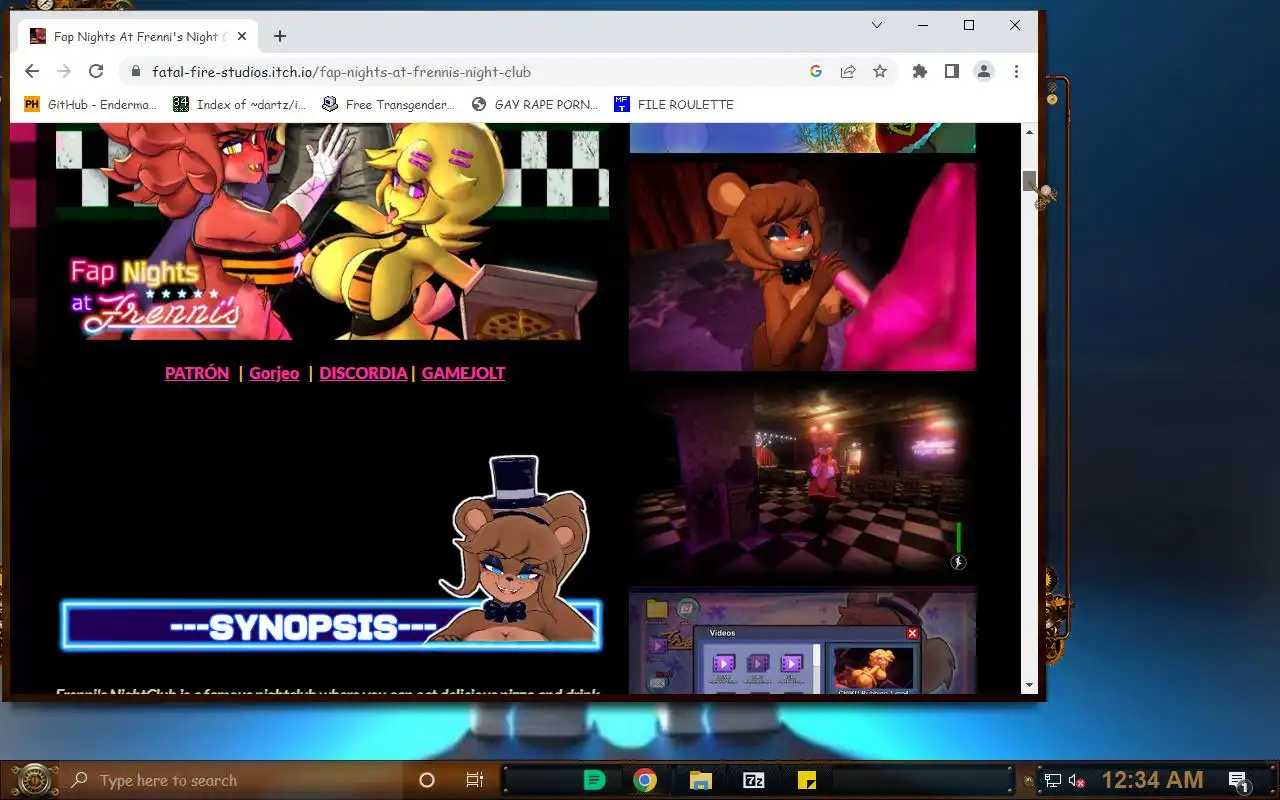Click the browser back arrow
Viewport: 1280px width, 800px height.
32,71
